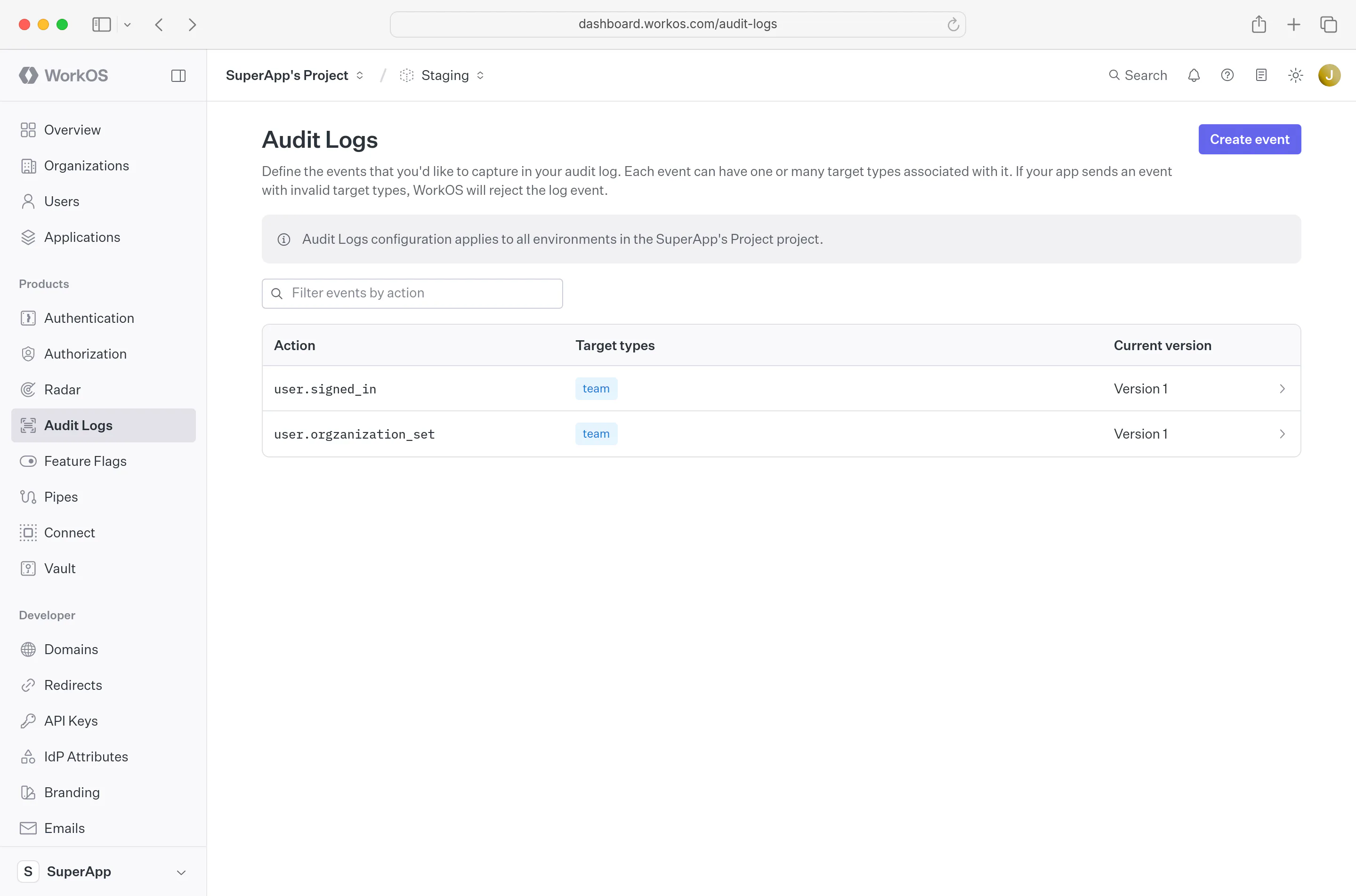
Task: Open Safari sidebar options dropdown arrow
Action: click(x=128, y=24)
